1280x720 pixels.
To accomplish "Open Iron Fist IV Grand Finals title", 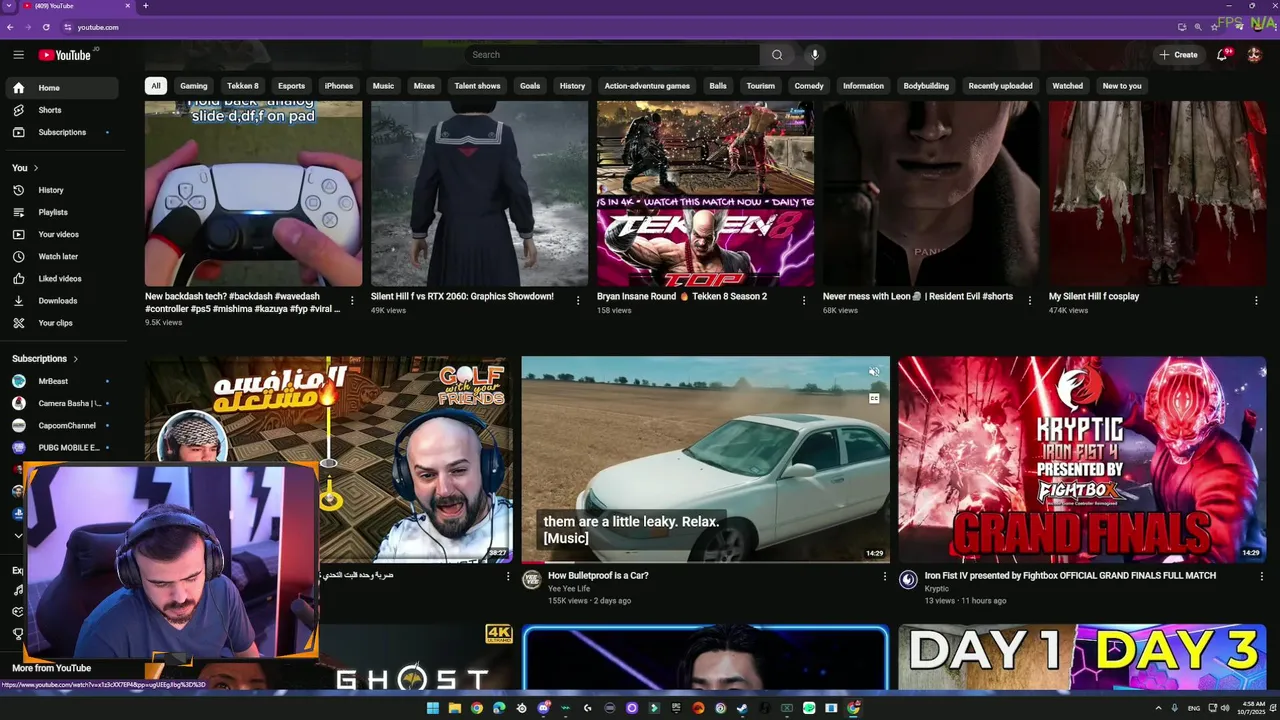I will (1070, 576).
